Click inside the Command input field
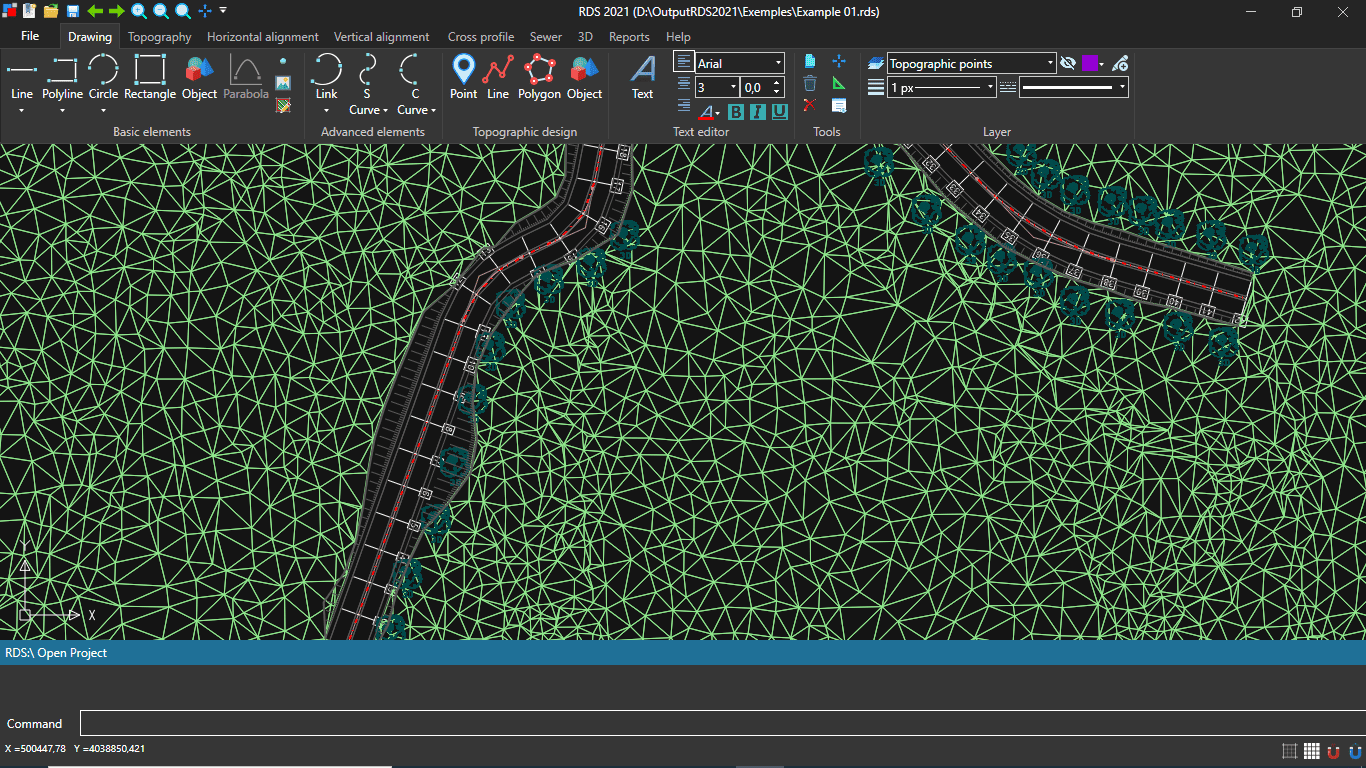 tap(400, 723)
